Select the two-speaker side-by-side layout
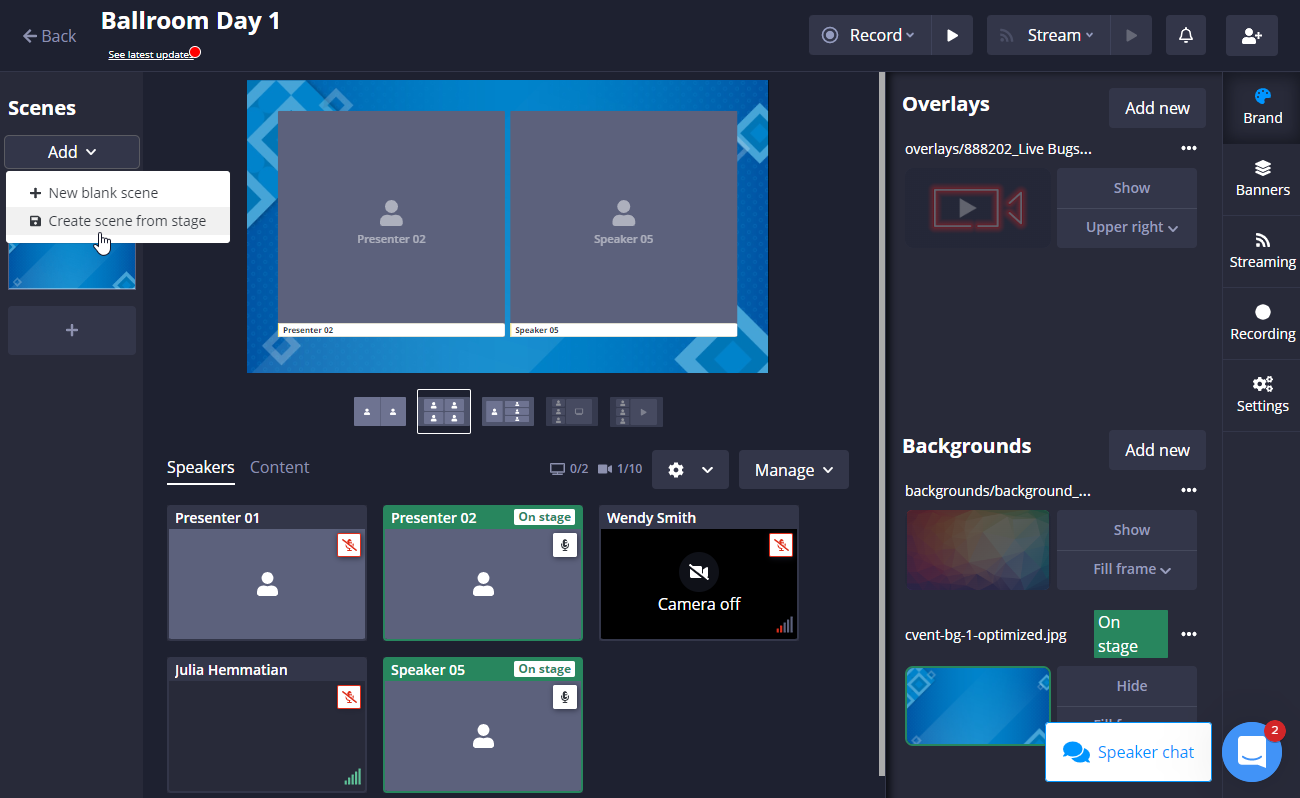Image resolution: width=1300 pixels, height=798 pixels. click(x=380, y=411)
